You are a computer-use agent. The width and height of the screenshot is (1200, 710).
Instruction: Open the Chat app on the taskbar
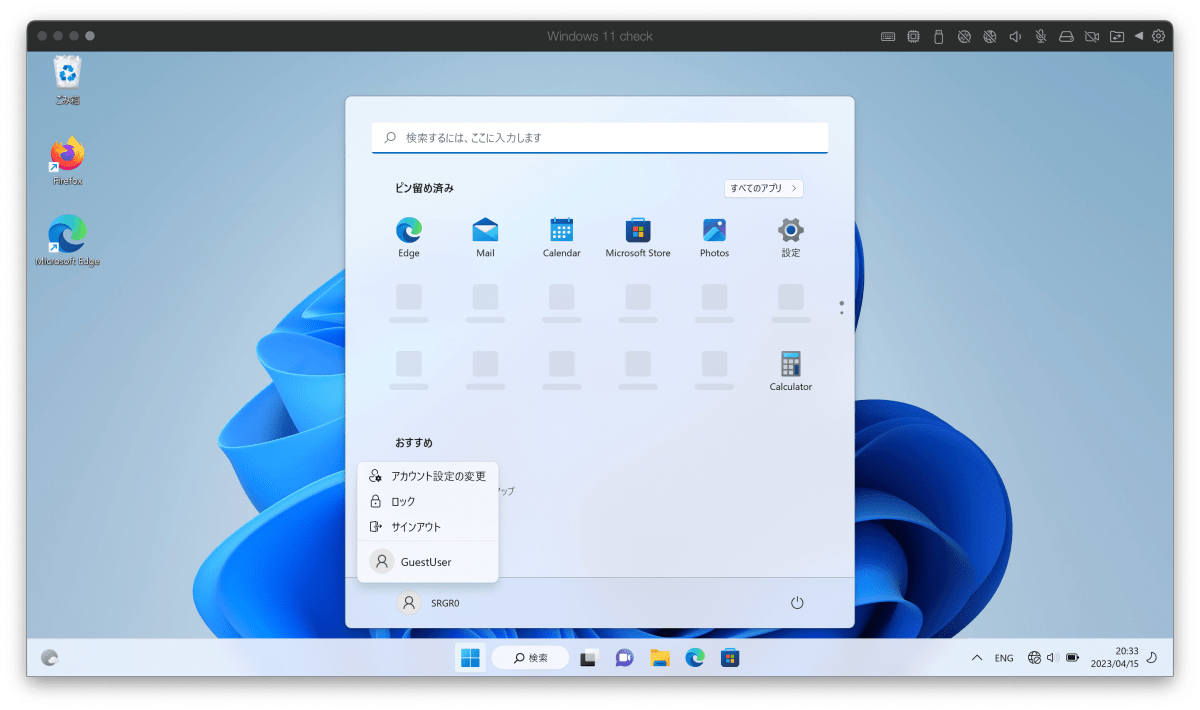[x=625, y=658]
